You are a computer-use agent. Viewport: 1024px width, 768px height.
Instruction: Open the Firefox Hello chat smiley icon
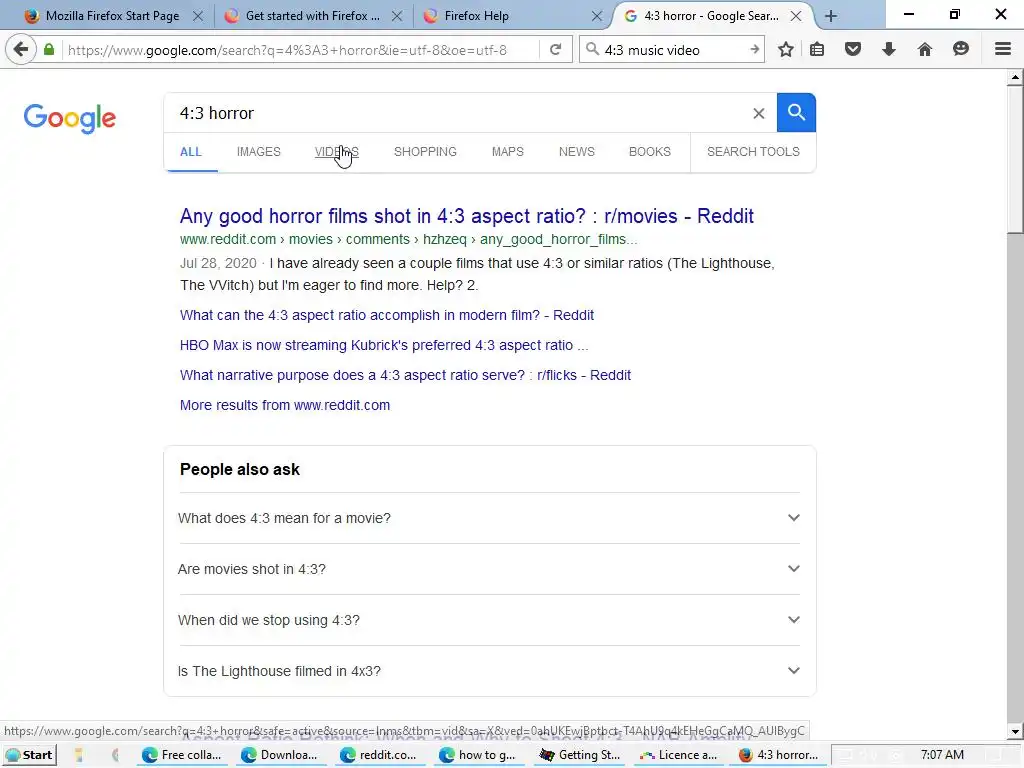(960, 50)
